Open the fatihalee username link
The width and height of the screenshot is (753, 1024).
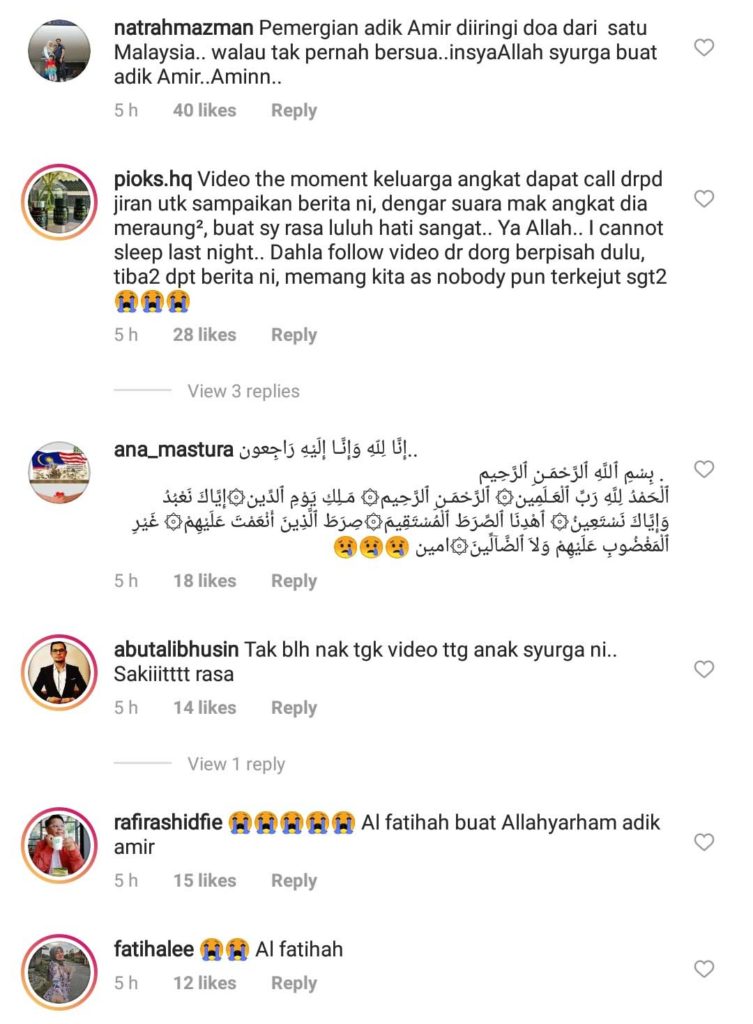[x=153, y=949]
